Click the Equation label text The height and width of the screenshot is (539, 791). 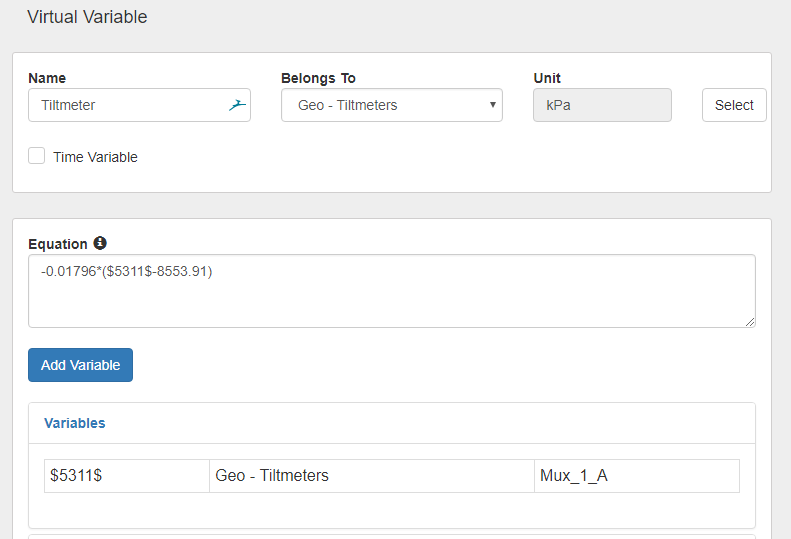pos(58,244)
